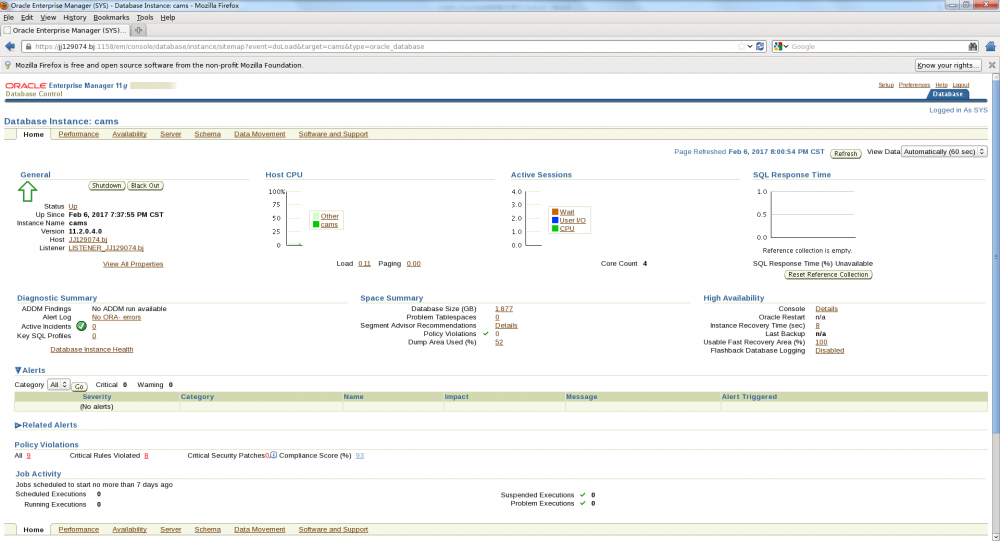Click the No ORA- errors link
Image resolution: width=1000 pixels, height=541 pixels.
[116, 317]
